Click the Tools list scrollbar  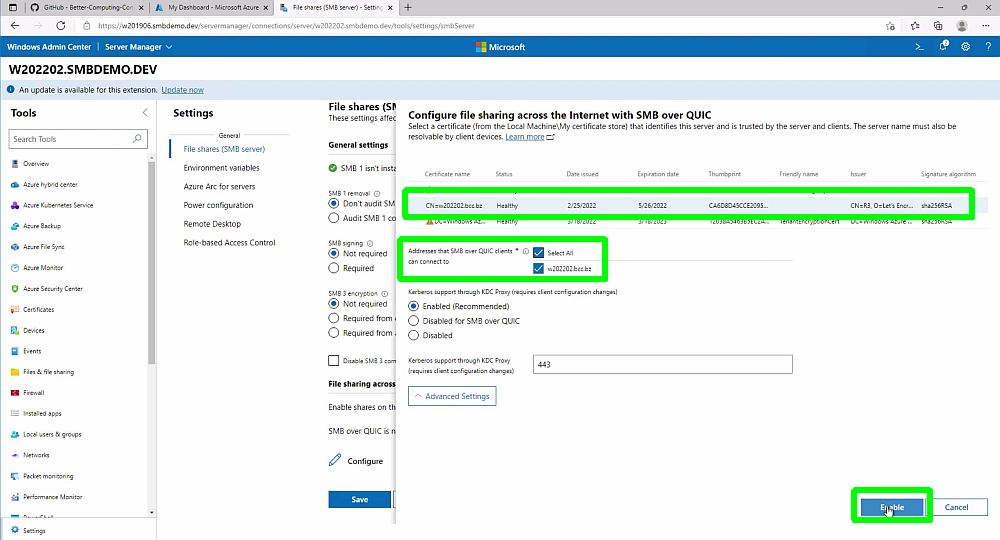click(151, 261)
